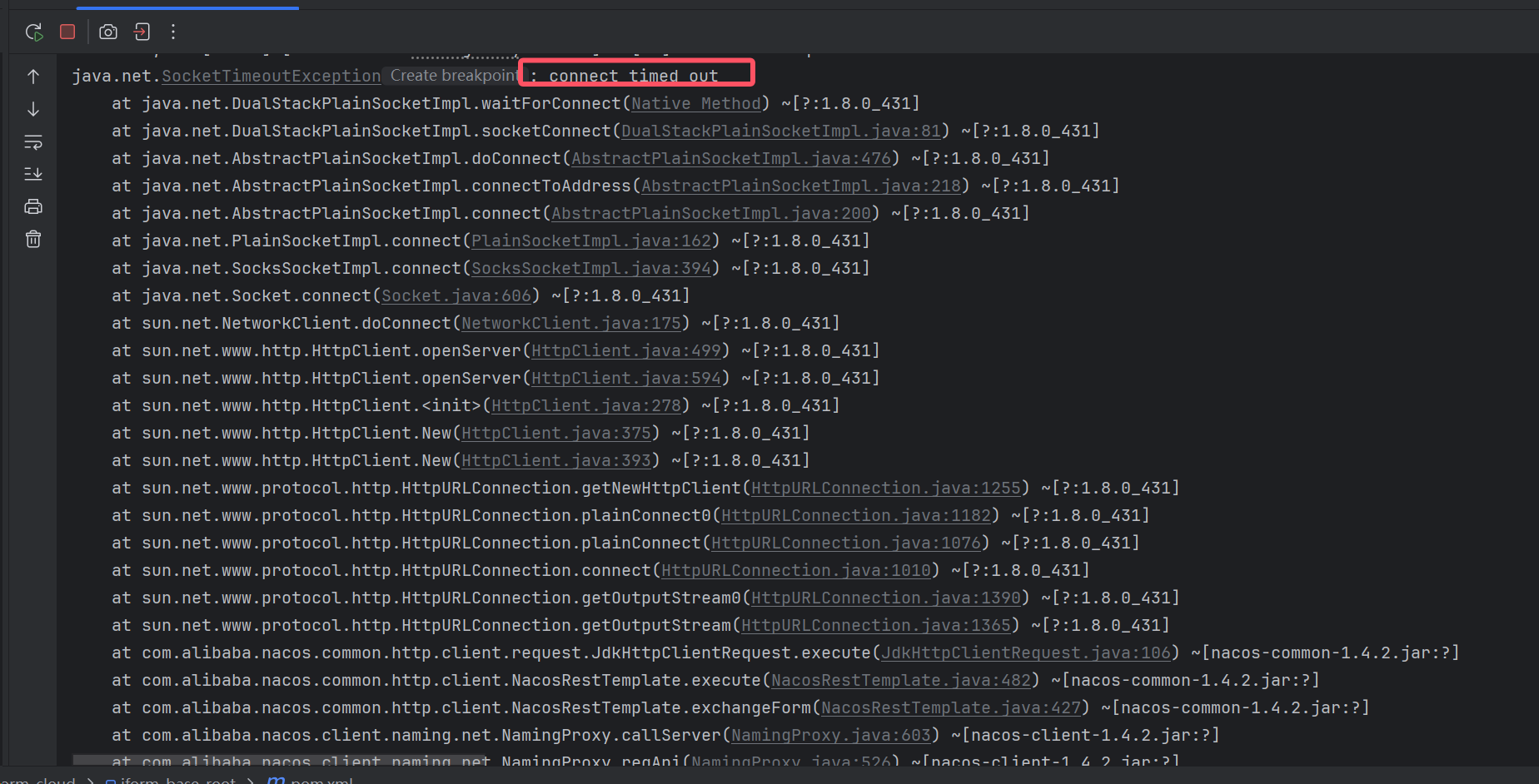Toggle soft-wrap for console output
This screenshot has height=784, width=1539.
coord(33,142)
